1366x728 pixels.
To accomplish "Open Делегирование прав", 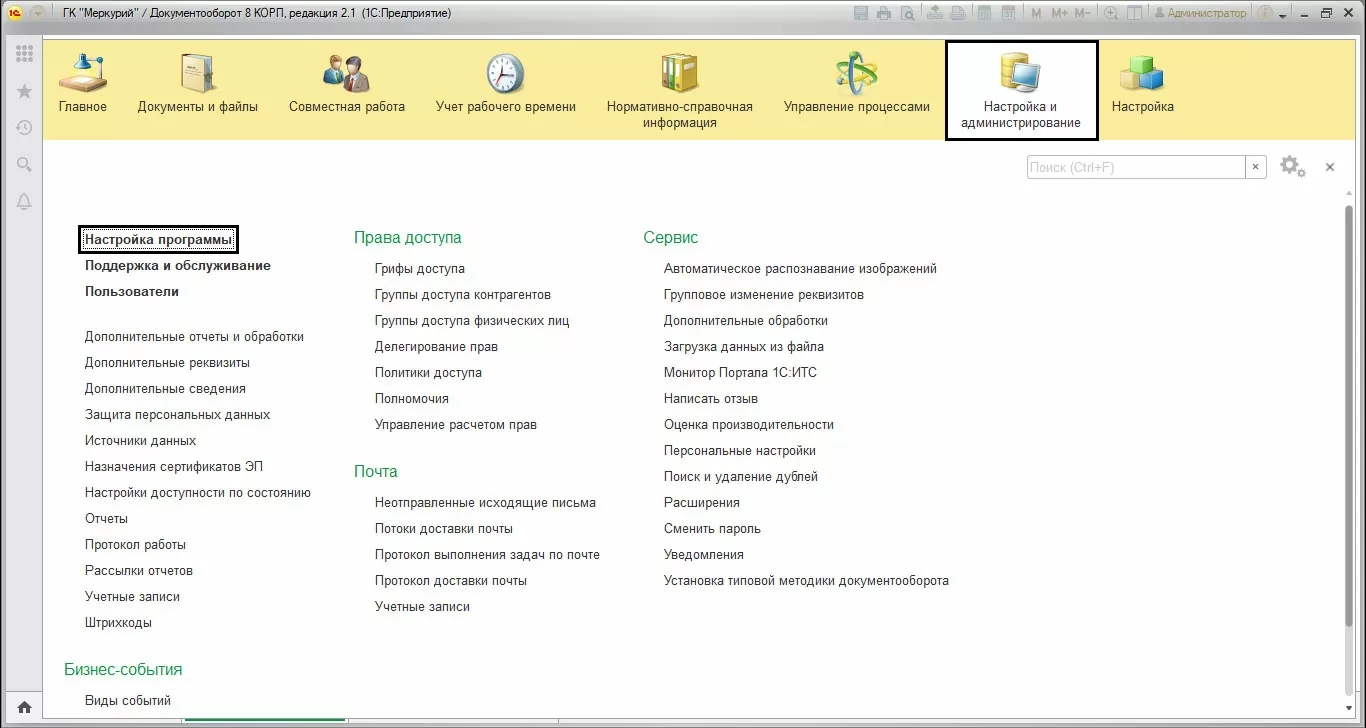I will (436, 347).
